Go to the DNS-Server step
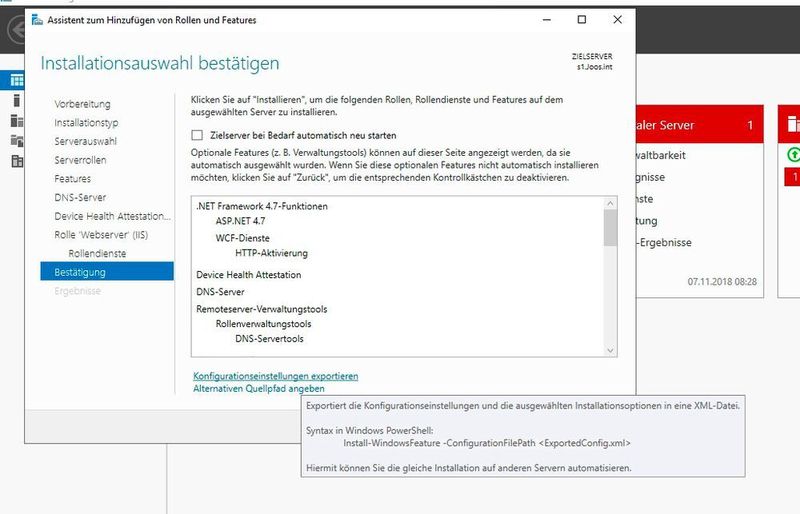Screen dimensions: 800x514 80,197
